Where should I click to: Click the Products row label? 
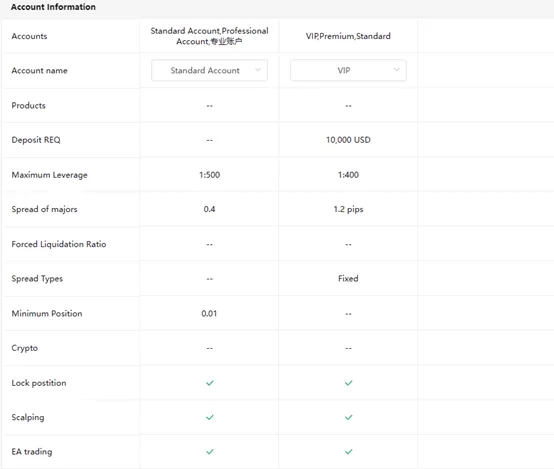29,105
